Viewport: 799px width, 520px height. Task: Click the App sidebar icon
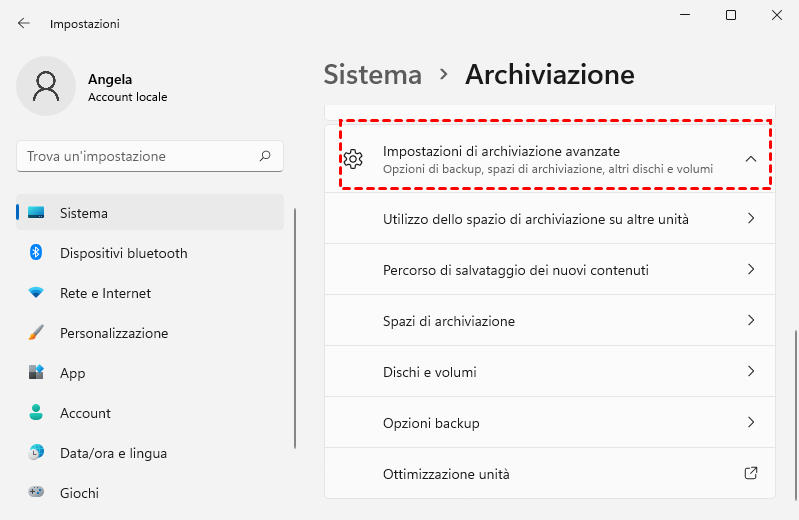(36, 373)
